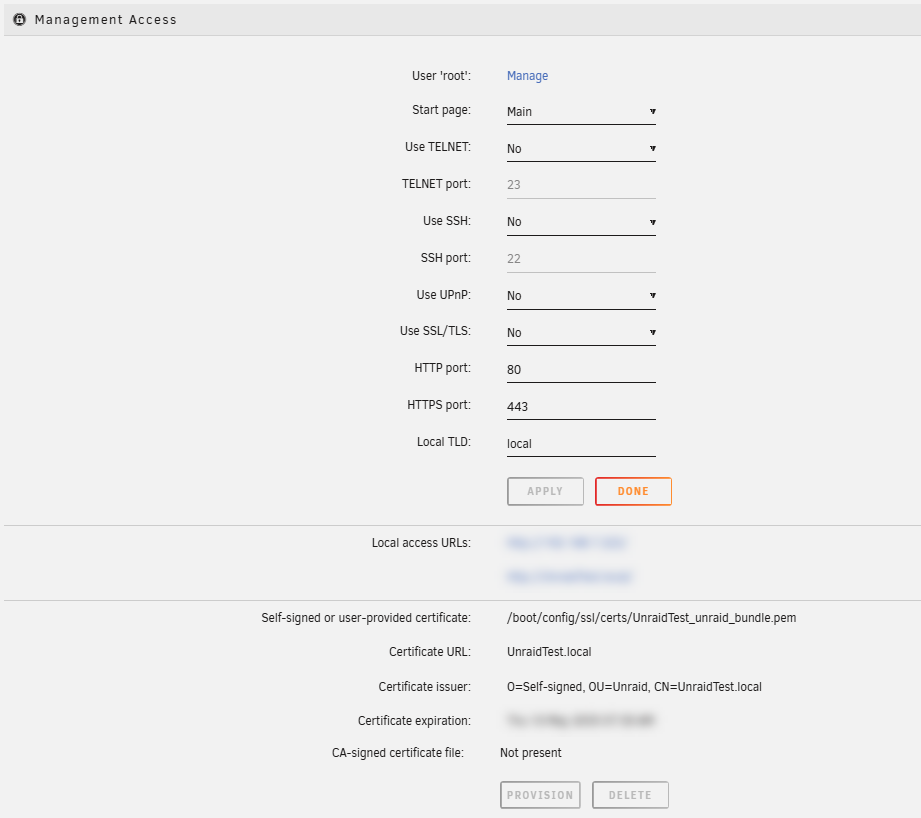Click the Done button
Screen dimensions: 921x818
[x=633, y=491]
